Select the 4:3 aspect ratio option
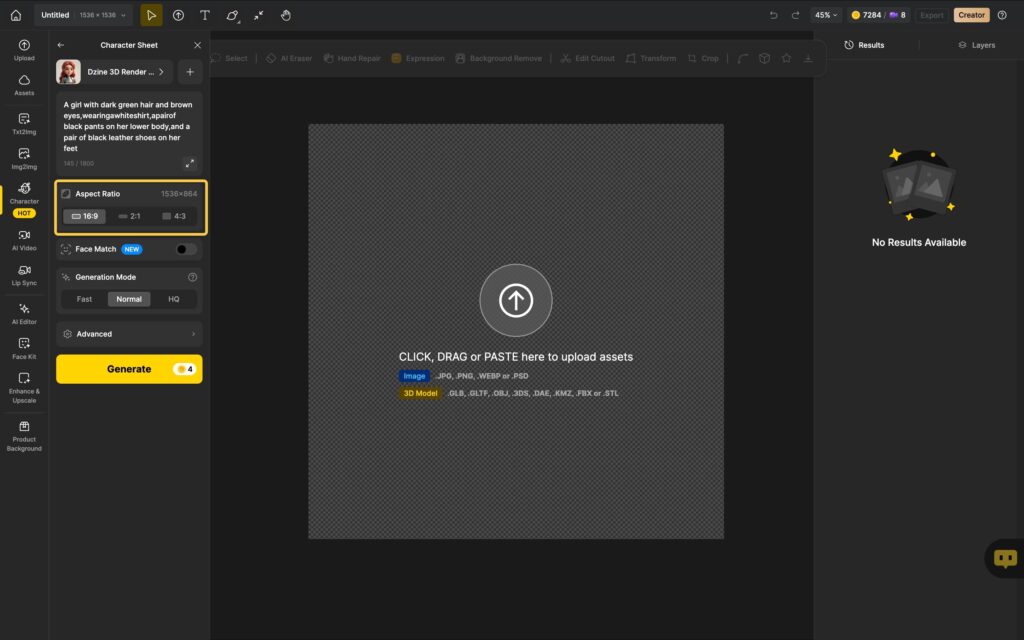Image resolution: width=1024 pixels, height=640 pixels. tap(174, 216)
